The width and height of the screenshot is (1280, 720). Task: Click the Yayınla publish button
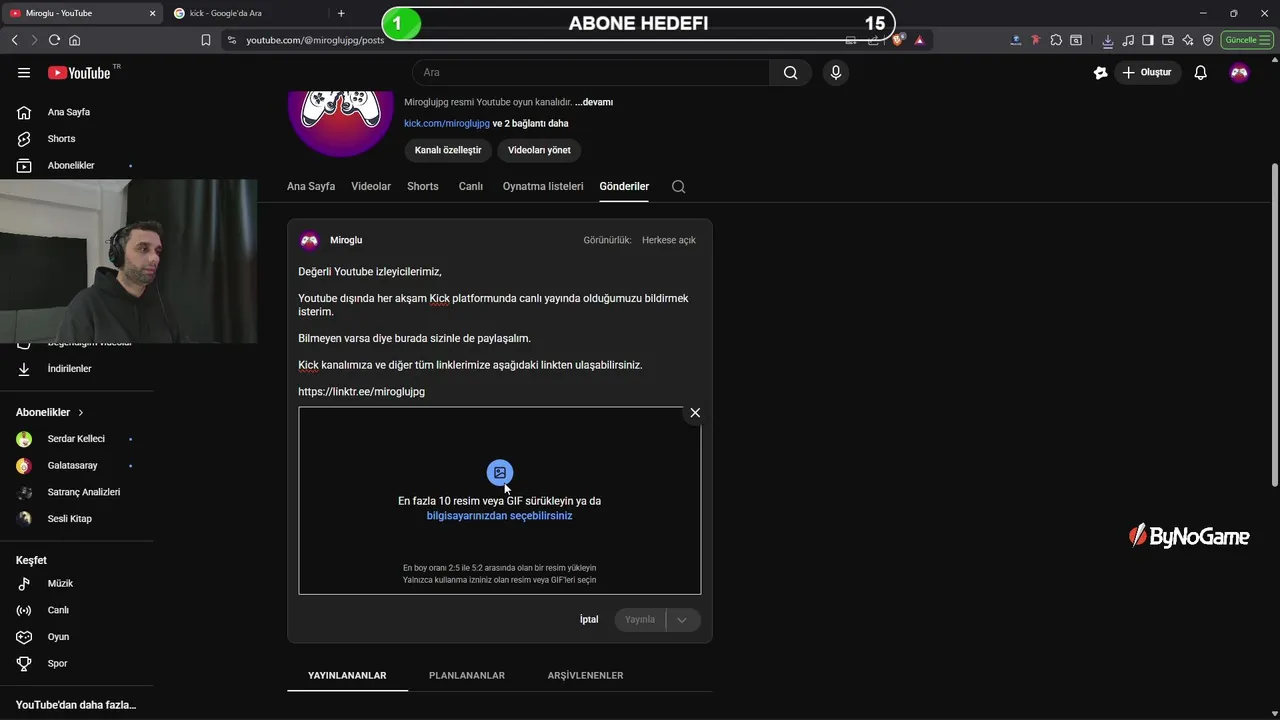pos(640,620)
